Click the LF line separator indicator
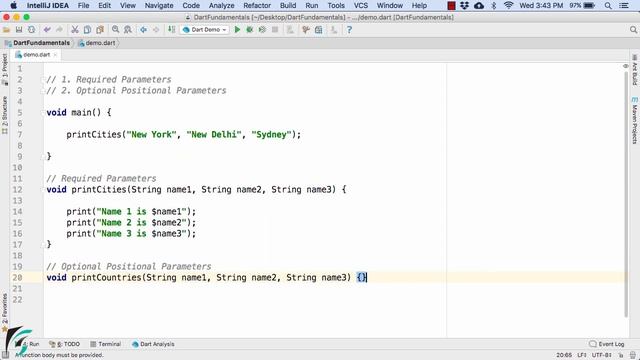The image size is (640, 360). click(582, 355)
